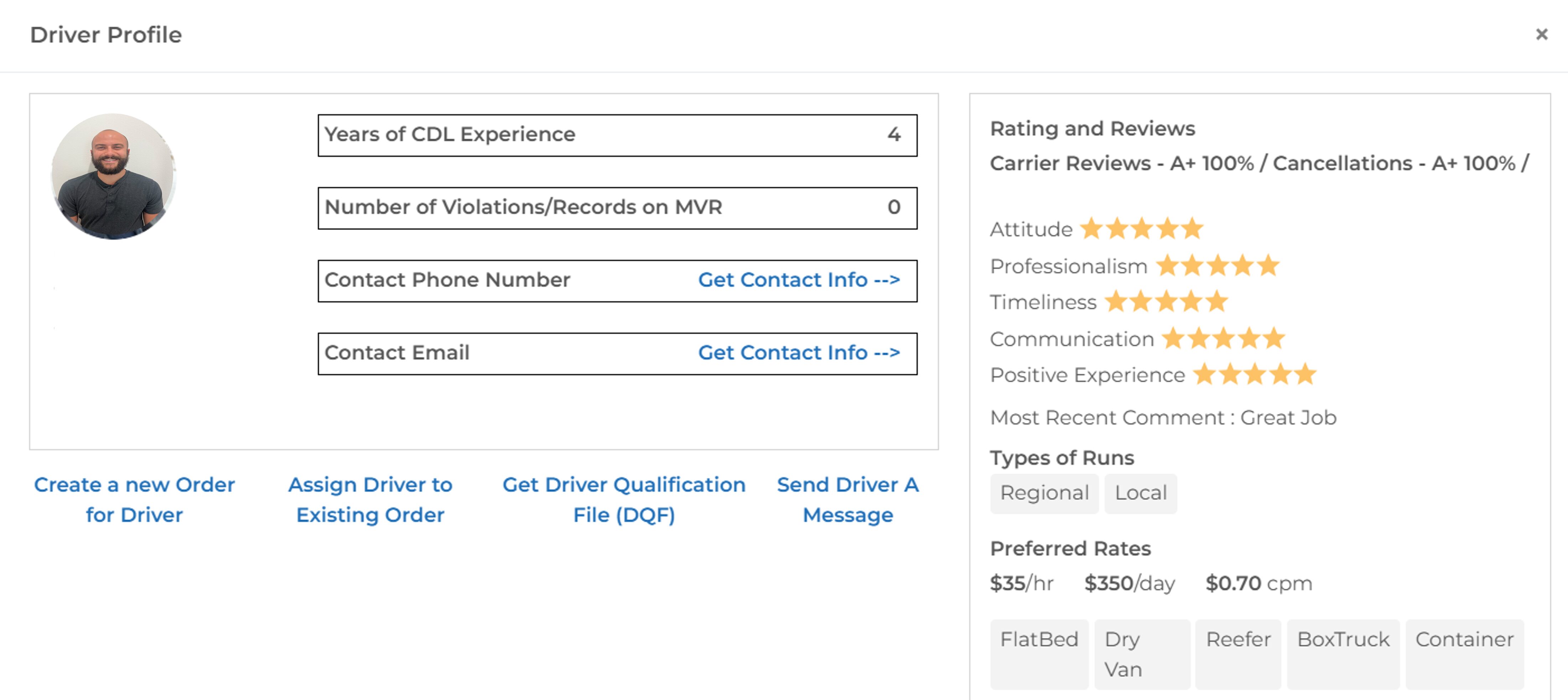Click the $350/day preferred rate
The width and height of the screenshot is (1568, 700).
[x=1129, y=584]
